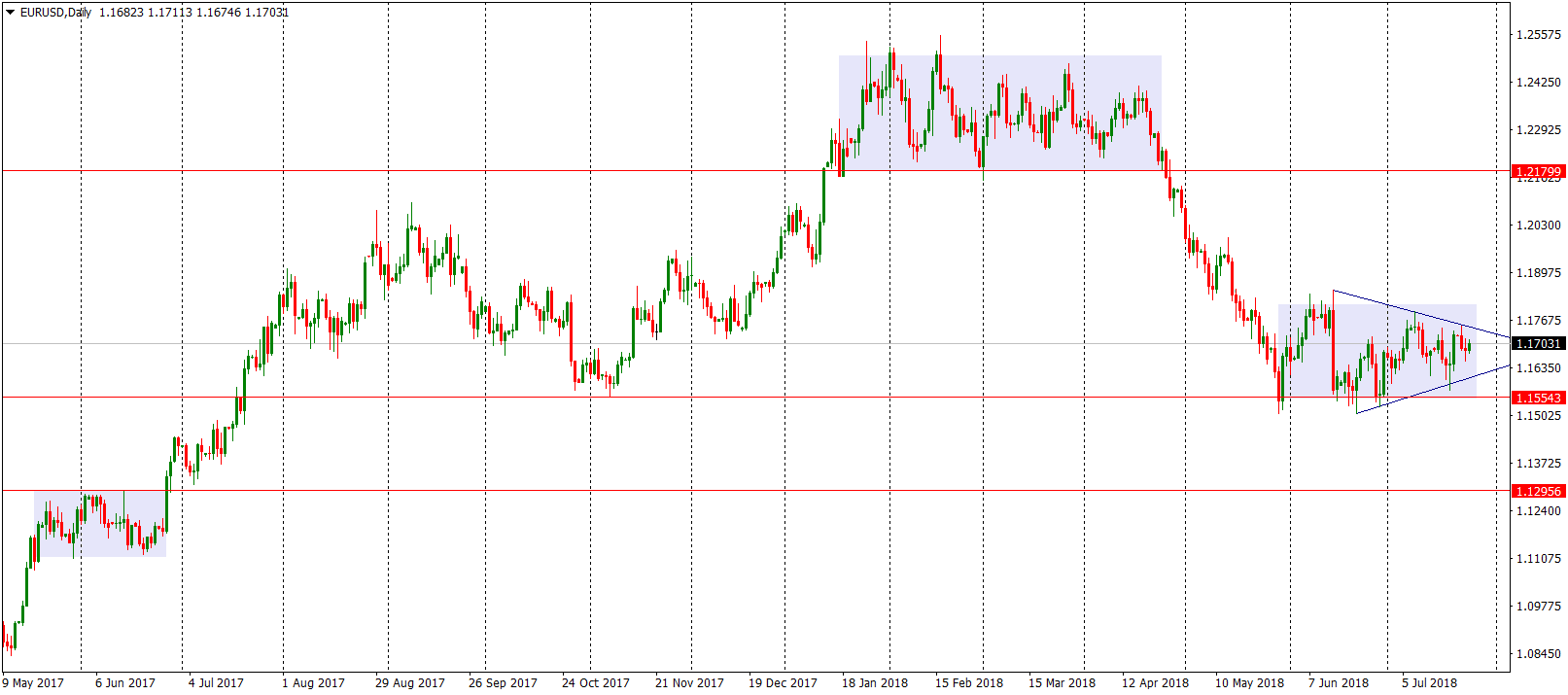Click the 4 Jul 2017 date label
This screenshot has width=1568, height=695.
click(216, 683)
